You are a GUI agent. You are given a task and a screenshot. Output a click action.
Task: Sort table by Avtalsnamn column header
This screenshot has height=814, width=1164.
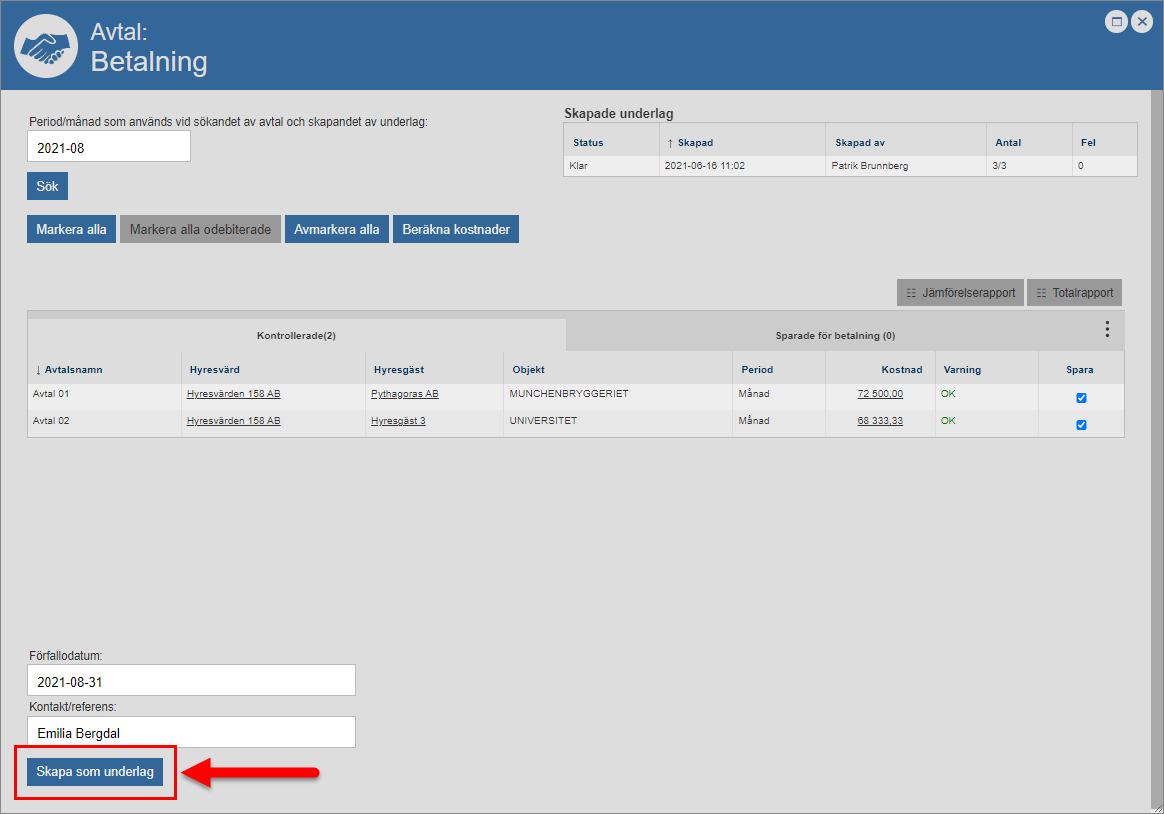point(73,370)
